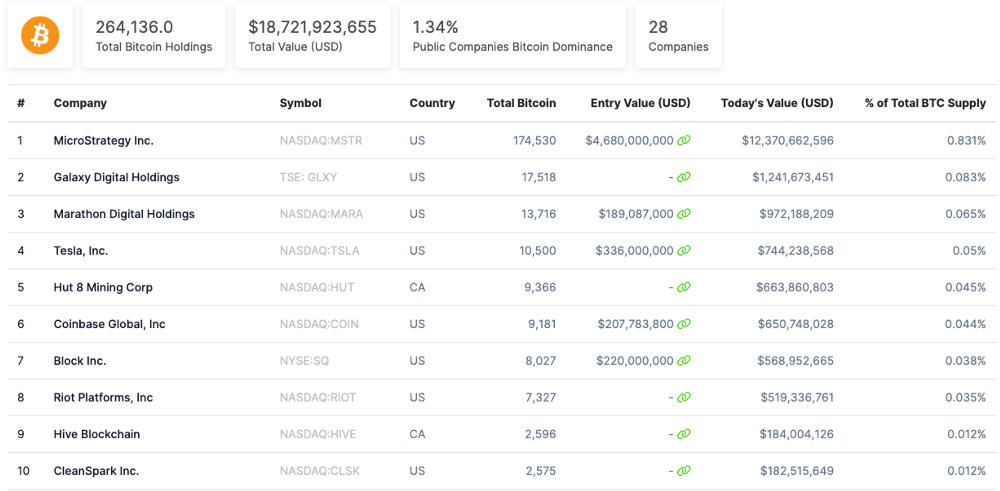Screen dimensions: 1000x491
Task: Open CleanSpark Inc. company link
Action: click(96, 471)
